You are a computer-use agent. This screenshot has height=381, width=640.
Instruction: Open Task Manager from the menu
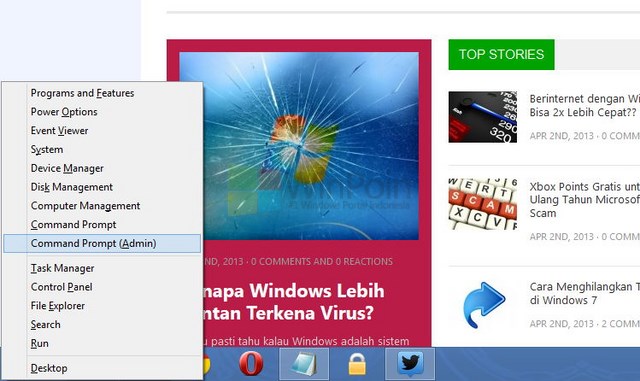tap(62, 268)
